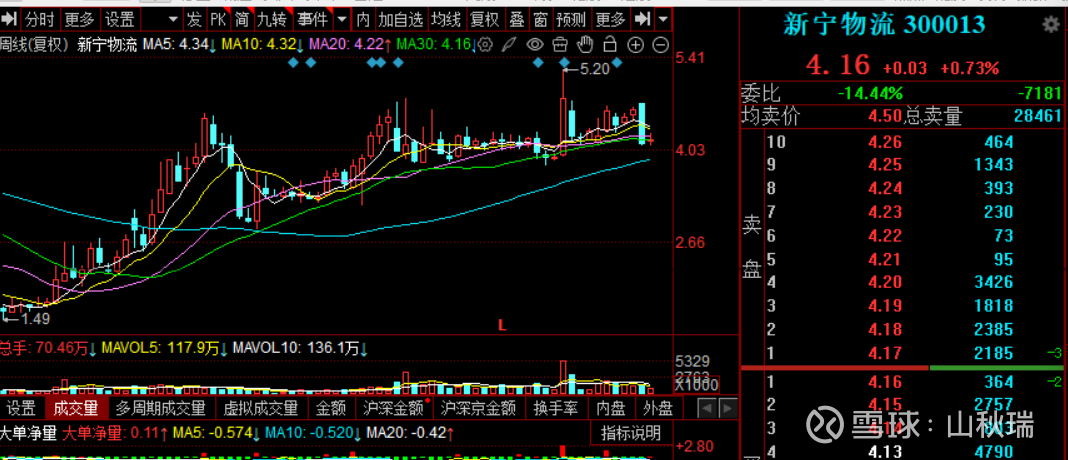The height and width of the screenshot is (460, 1068).
Task: Click sell level 4 volume 3426
Action: coord(993,281)
